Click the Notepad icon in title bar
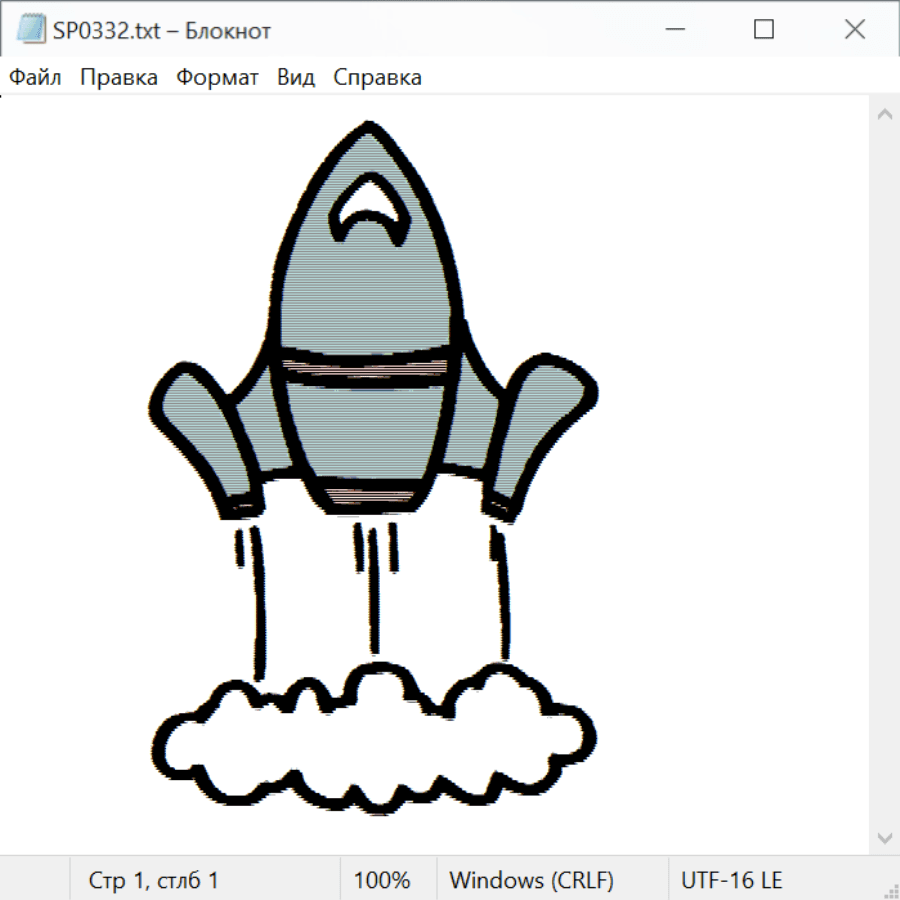Image resolution: width=900 pixels, height=900 pixels. 30,30
